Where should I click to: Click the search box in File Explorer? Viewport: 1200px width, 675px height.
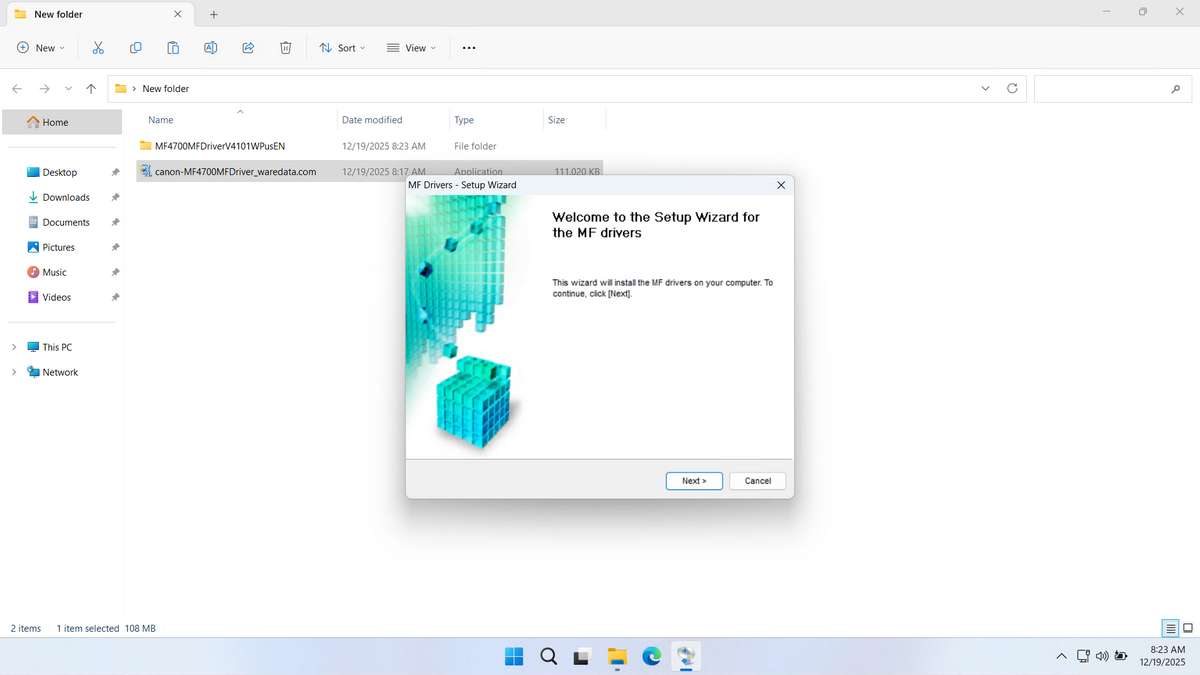(x=1105, y=89)
